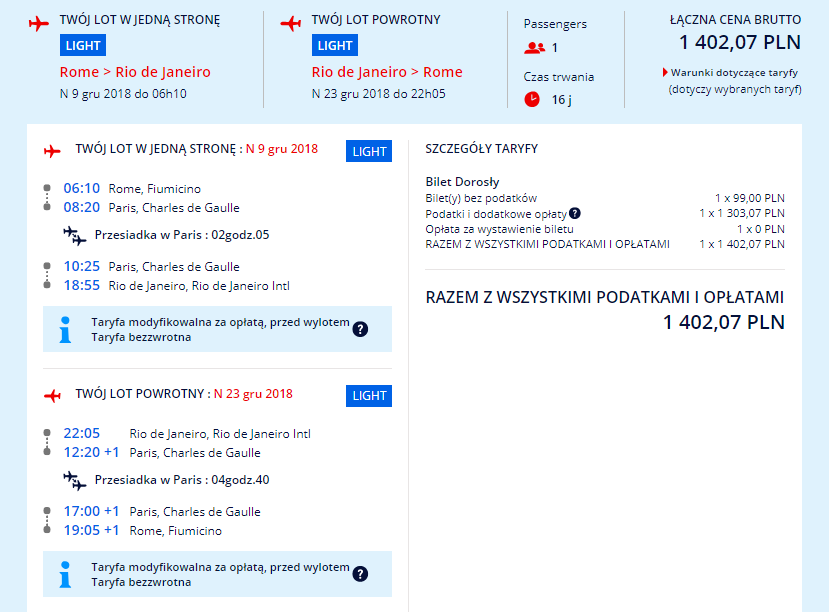
Task: Click Bilet(y) bez podatków price 1 x 99,00 PLN
Action: pos(750,198)
